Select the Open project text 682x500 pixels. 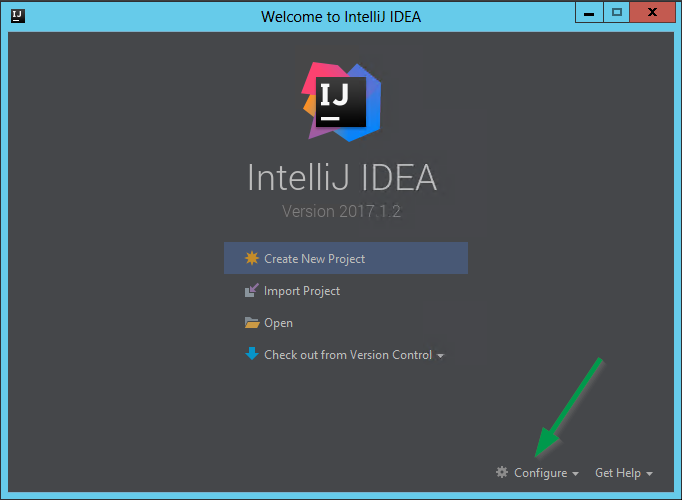coord(278,323)
